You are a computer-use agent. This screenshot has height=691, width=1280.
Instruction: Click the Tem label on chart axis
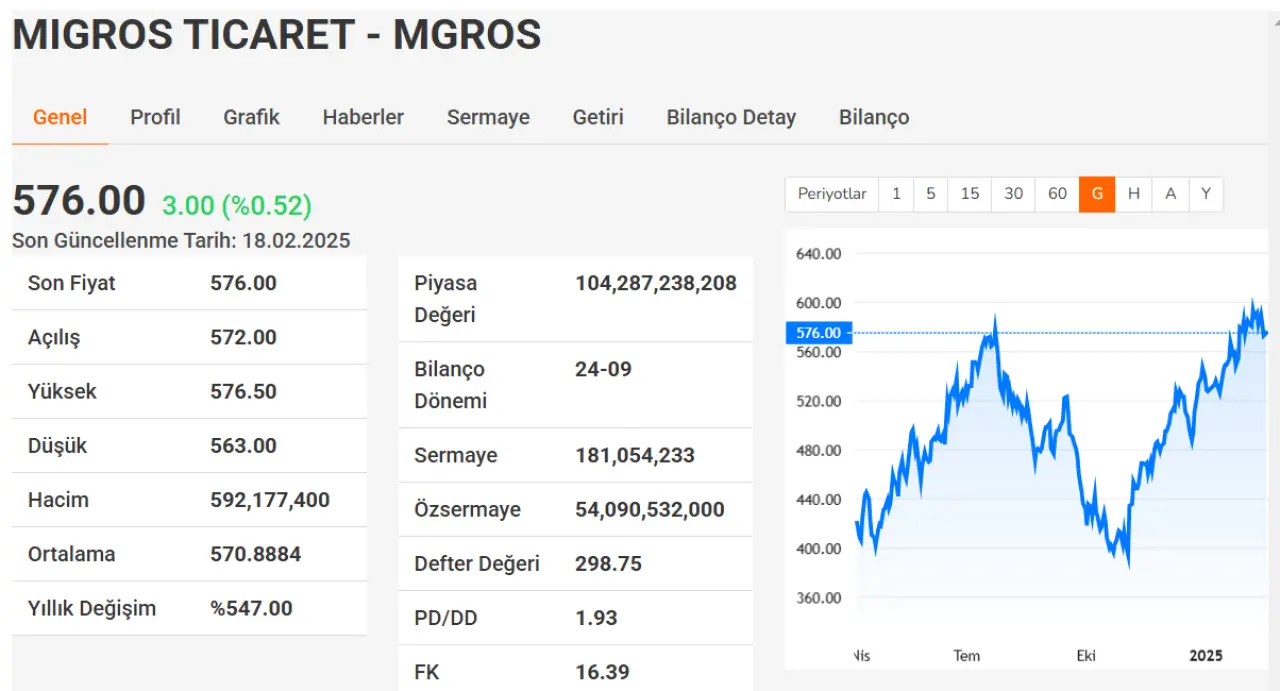pyautogui.click(x=966, y=656)
